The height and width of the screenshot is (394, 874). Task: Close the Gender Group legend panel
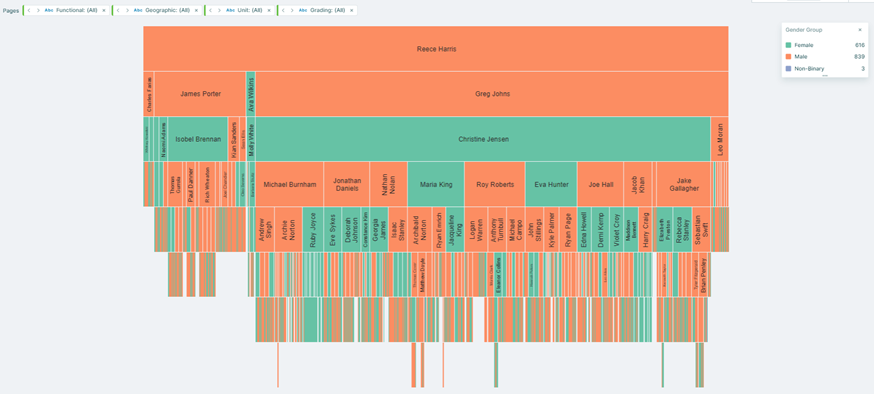point(860,30)
